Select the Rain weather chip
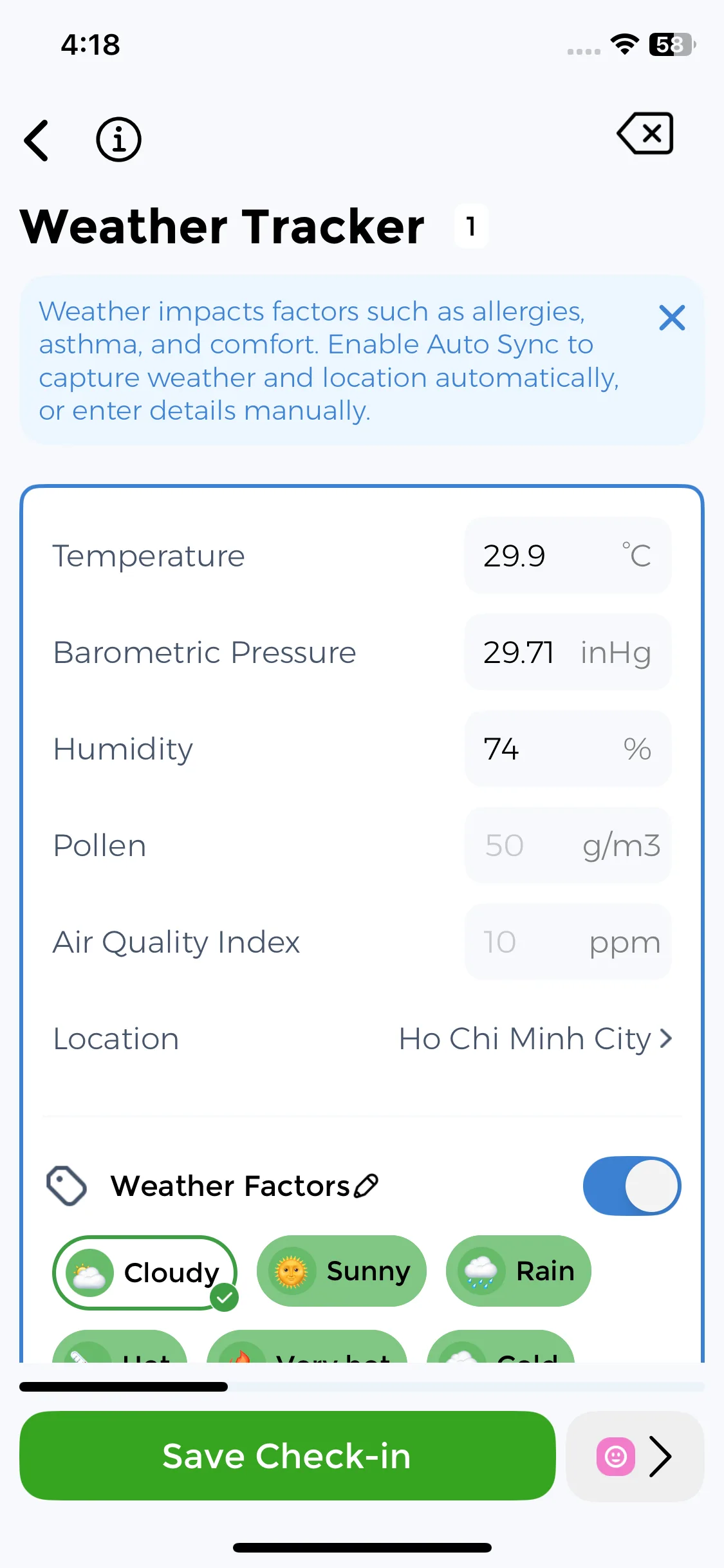The height and width of the screenshot is (1568, 724). pos(518,1271)
